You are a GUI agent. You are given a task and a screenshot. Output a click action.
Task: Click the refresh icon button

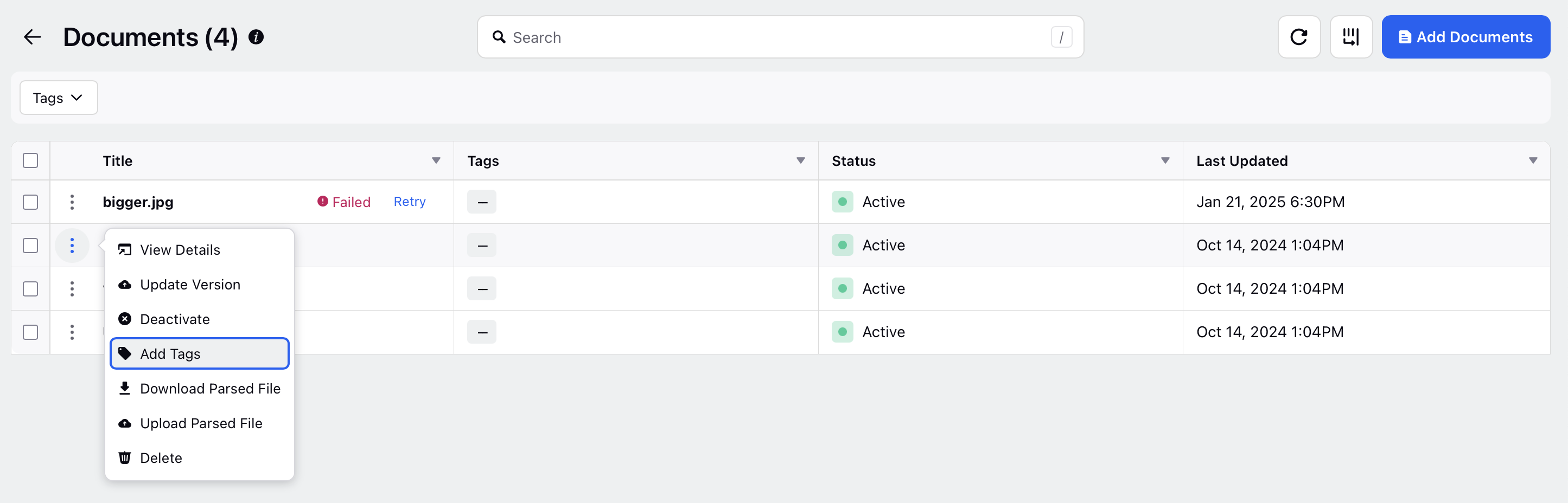click(1299, 37)
